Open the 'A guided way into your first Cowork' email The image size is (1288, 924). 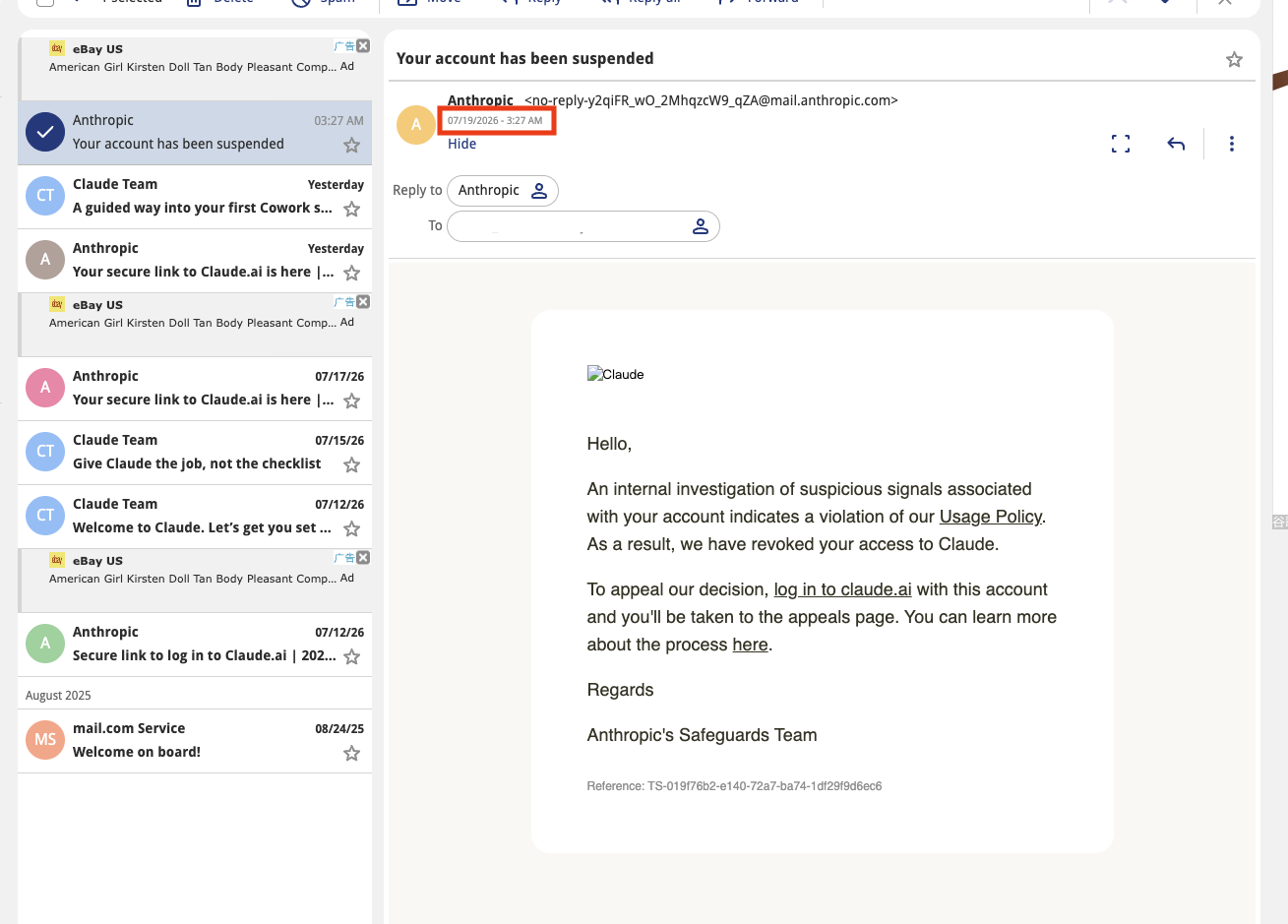pos(195,197)
